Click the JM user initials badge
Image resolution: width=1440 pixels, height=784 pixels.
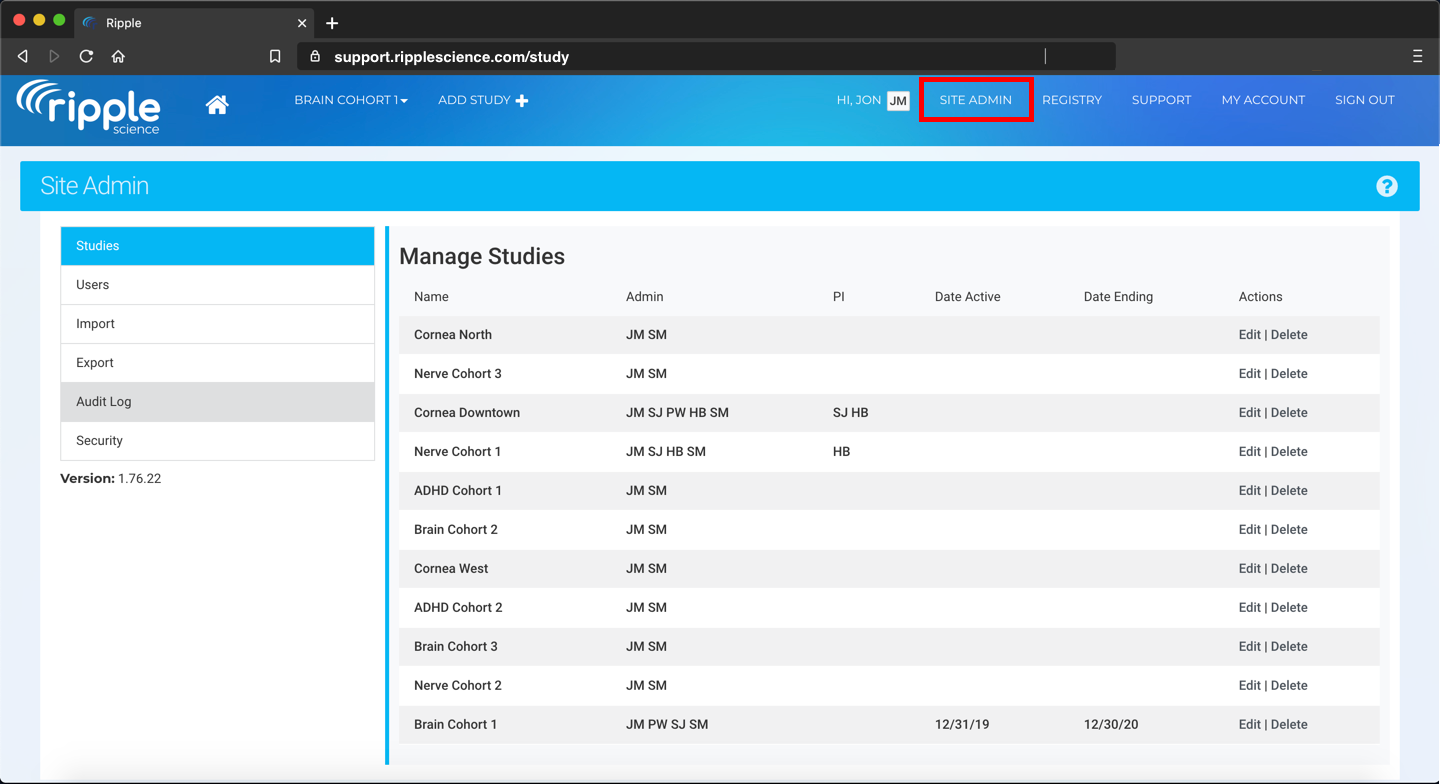pyautogui.click(x=897, y=100)
